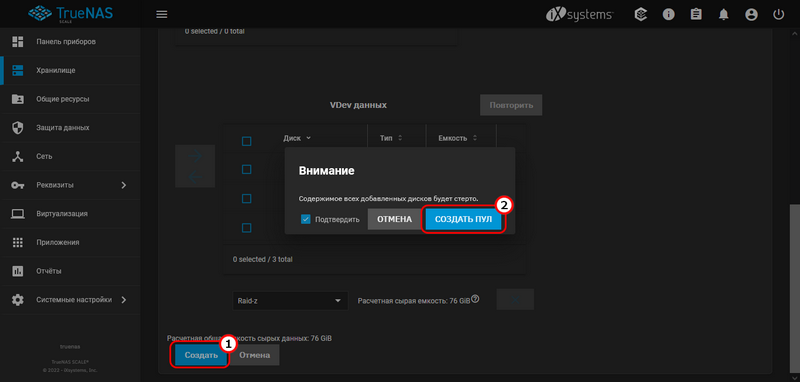The image size is (800, 382).
Task: Open Панель приборов menu item
Action: (70, 41)
